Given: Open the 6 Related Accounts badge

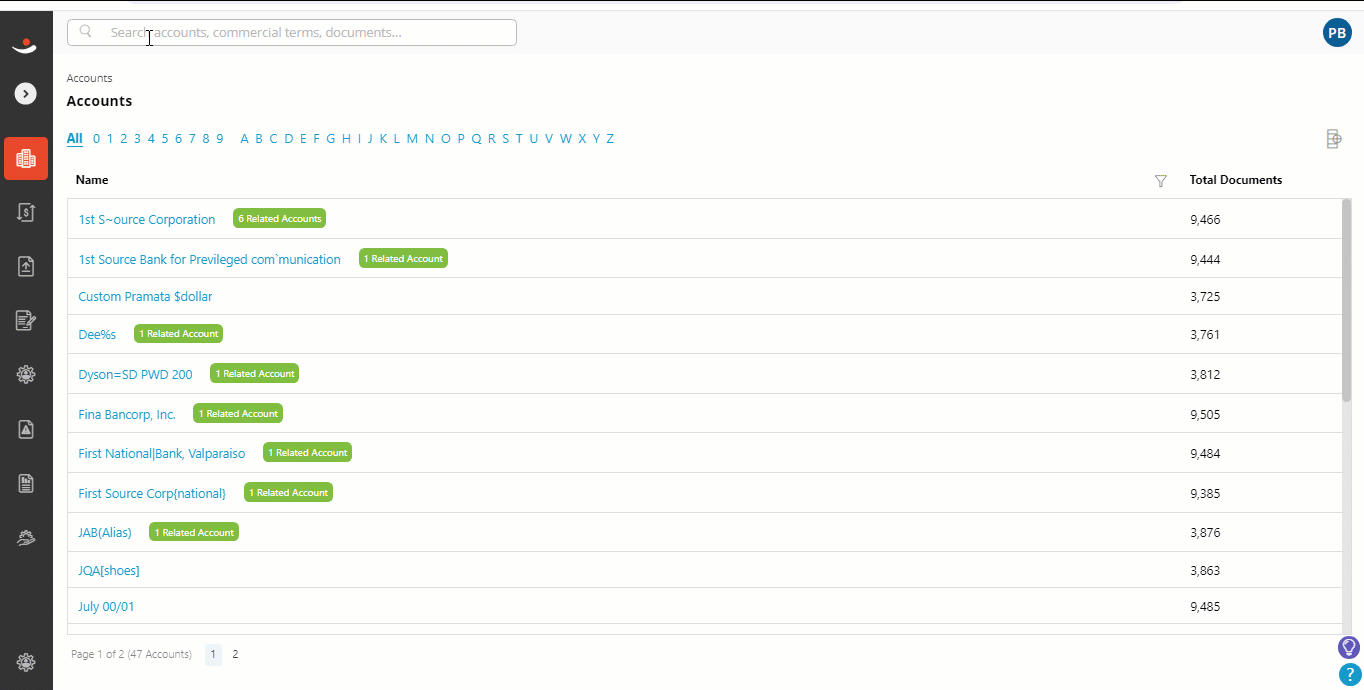Looking at the screenshot, I should (280, 218).
